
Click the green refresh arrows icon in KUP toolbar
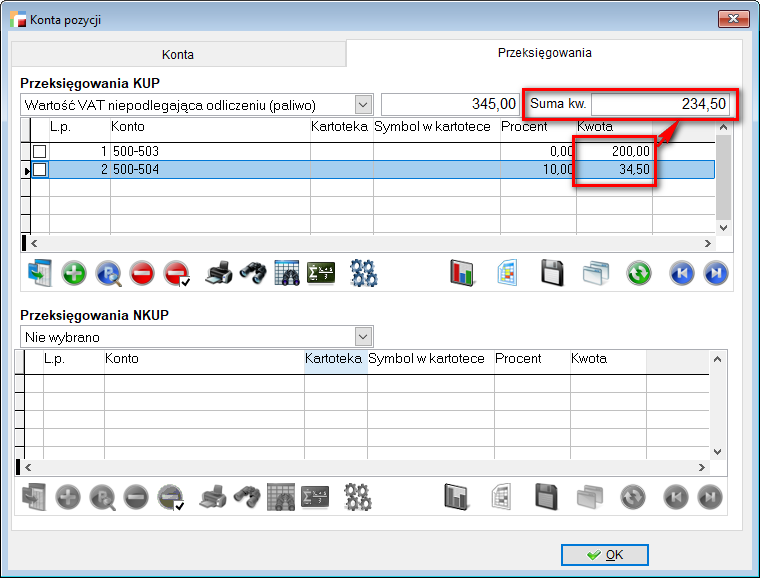(639, 273)
